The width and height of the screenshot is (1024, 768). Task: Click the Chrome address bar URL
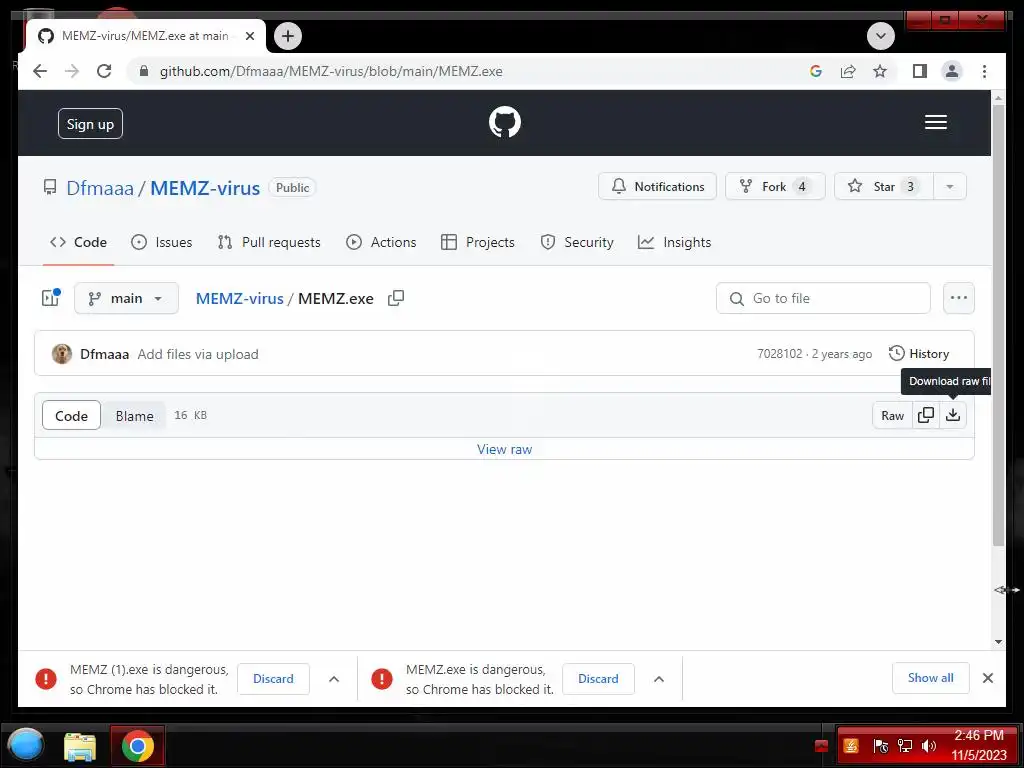[331, 71]
